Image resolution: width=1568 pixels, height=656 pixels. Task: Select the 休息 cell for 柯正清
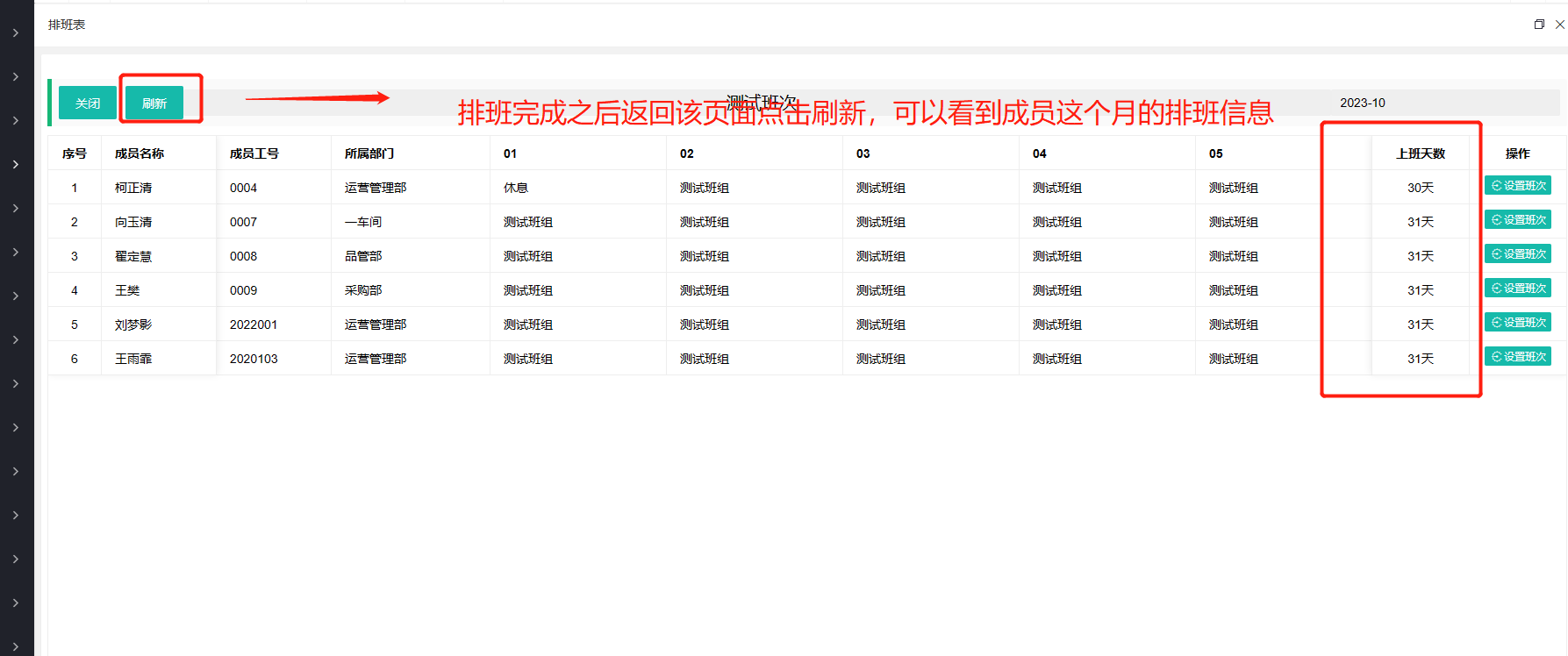point(516,188)
